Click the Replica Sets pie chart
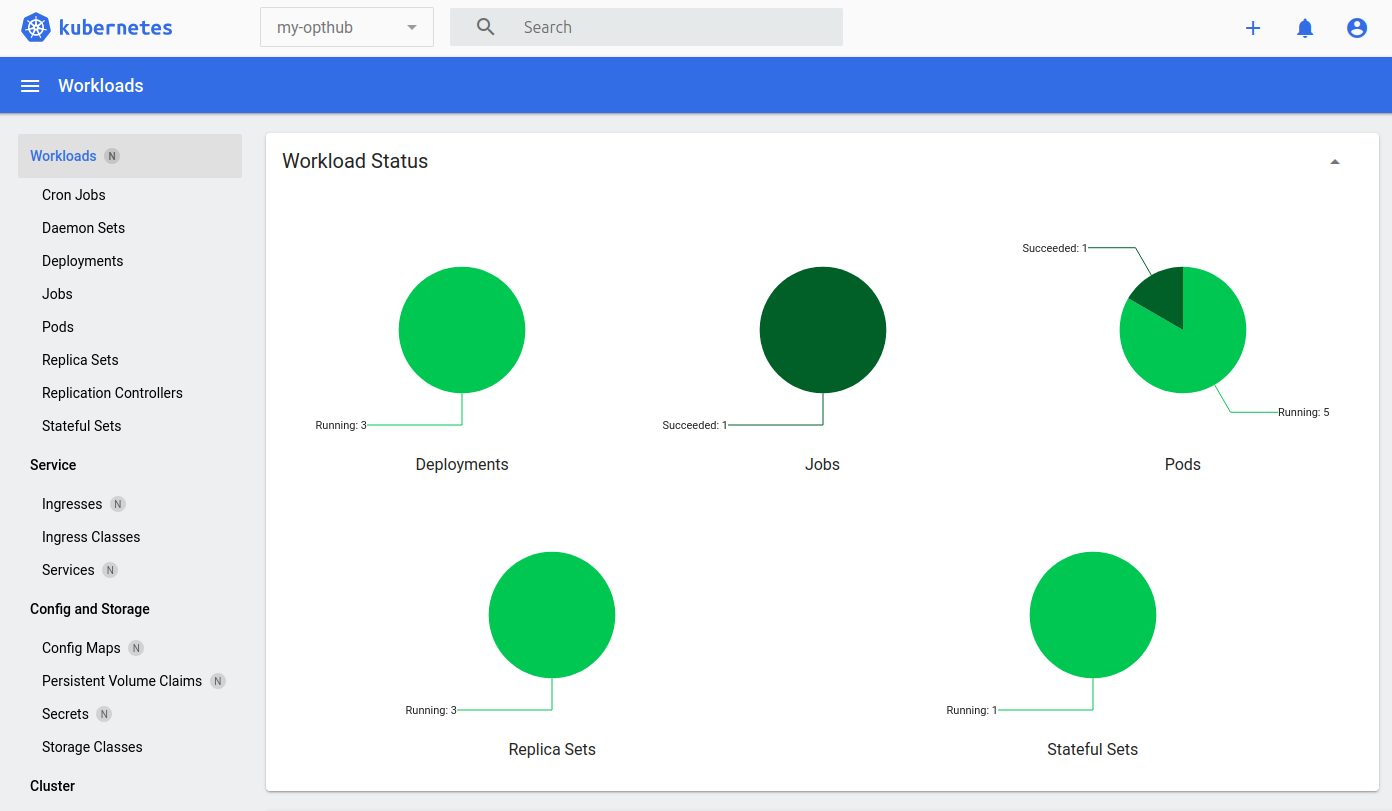Viewport: 1392px width, 811px height. click(x=552, y=615)
